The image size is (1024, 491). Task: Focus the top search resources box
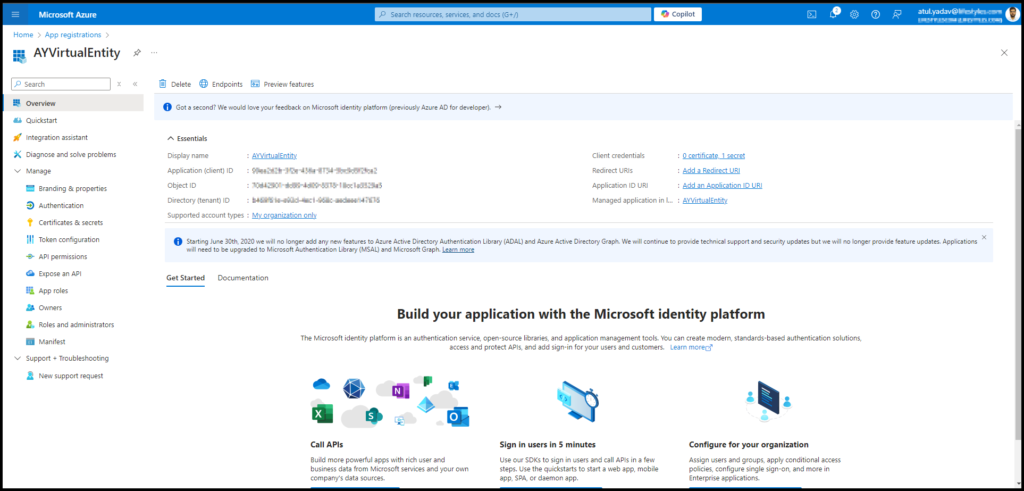tap(513, 14)
